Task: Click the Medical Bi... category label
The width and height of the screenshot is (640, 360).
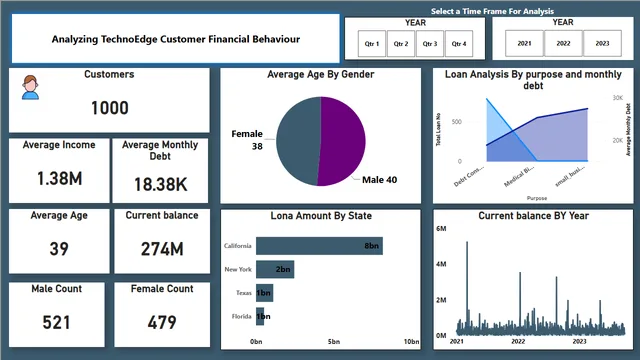Action: 519,177
